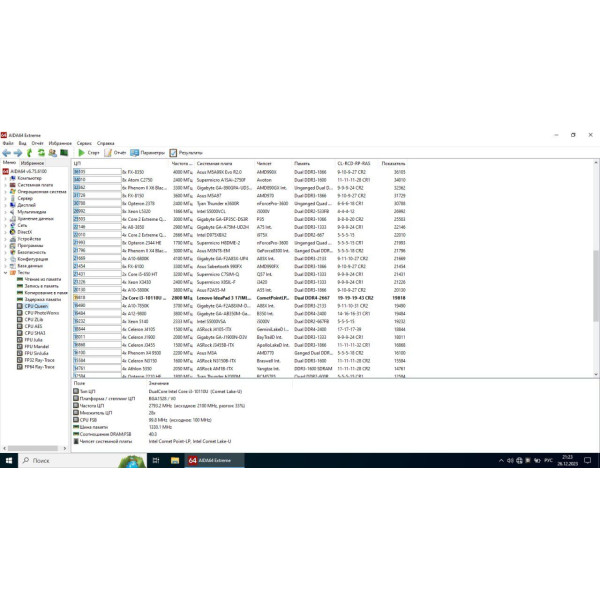Show hidden system tray icons chevron
The width and height of the screenshot is (600, 600).
(x=501, y=461)
